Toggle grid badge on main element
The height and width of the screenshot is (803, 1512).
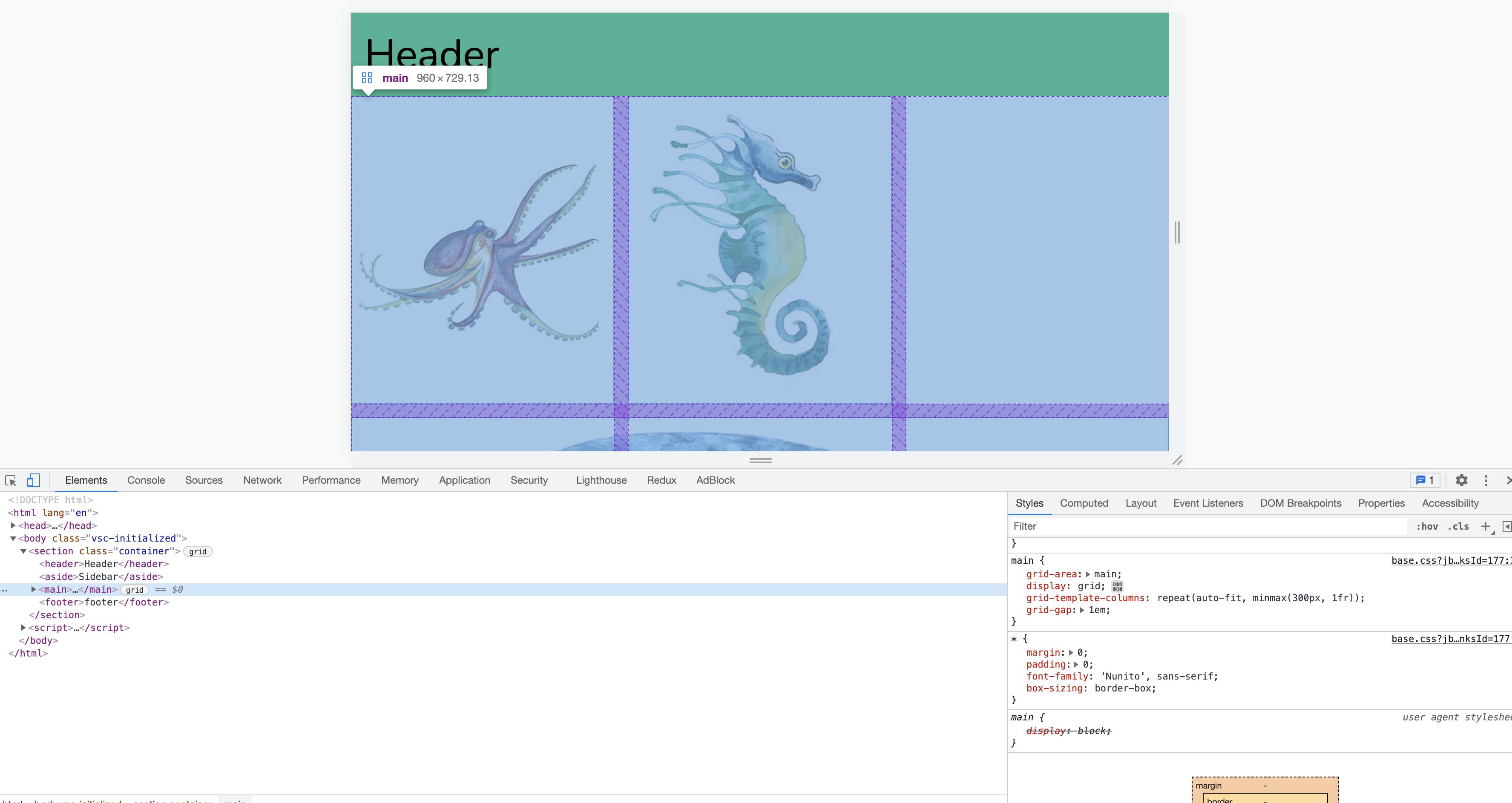(x=135, y=590)
